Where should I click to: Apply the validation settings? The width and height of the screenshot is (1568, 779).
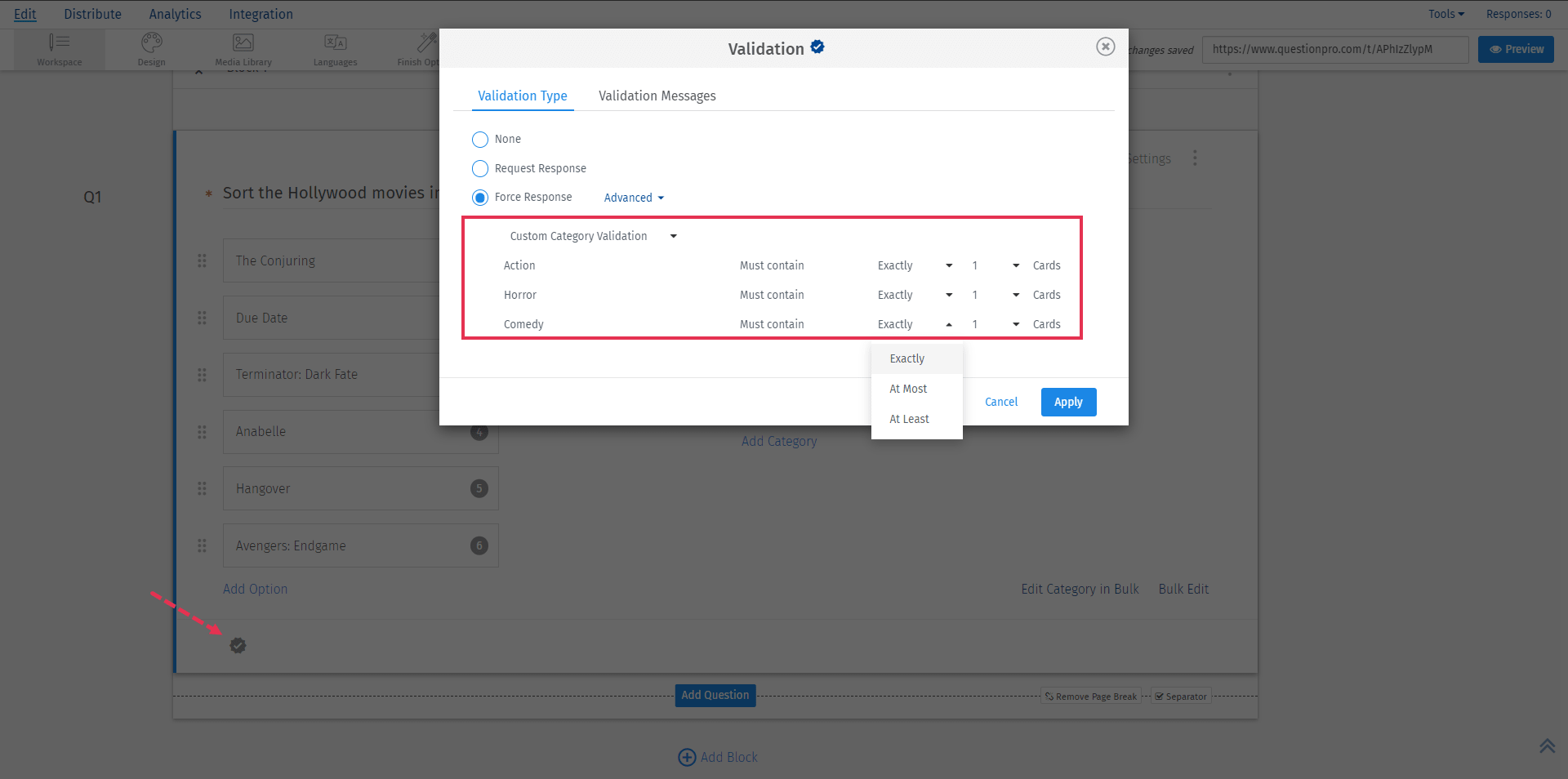(x=1068, y=402)
